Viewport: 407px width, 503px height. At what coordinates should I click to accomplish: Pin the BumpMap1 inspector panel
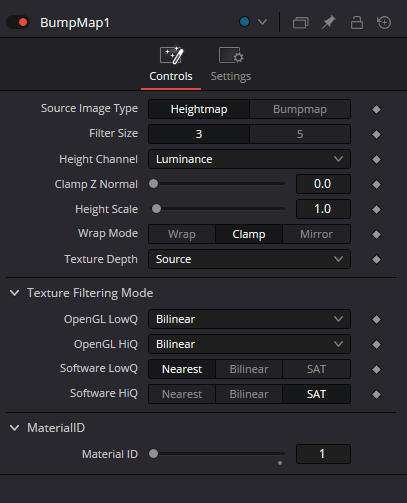pos(328,23)
